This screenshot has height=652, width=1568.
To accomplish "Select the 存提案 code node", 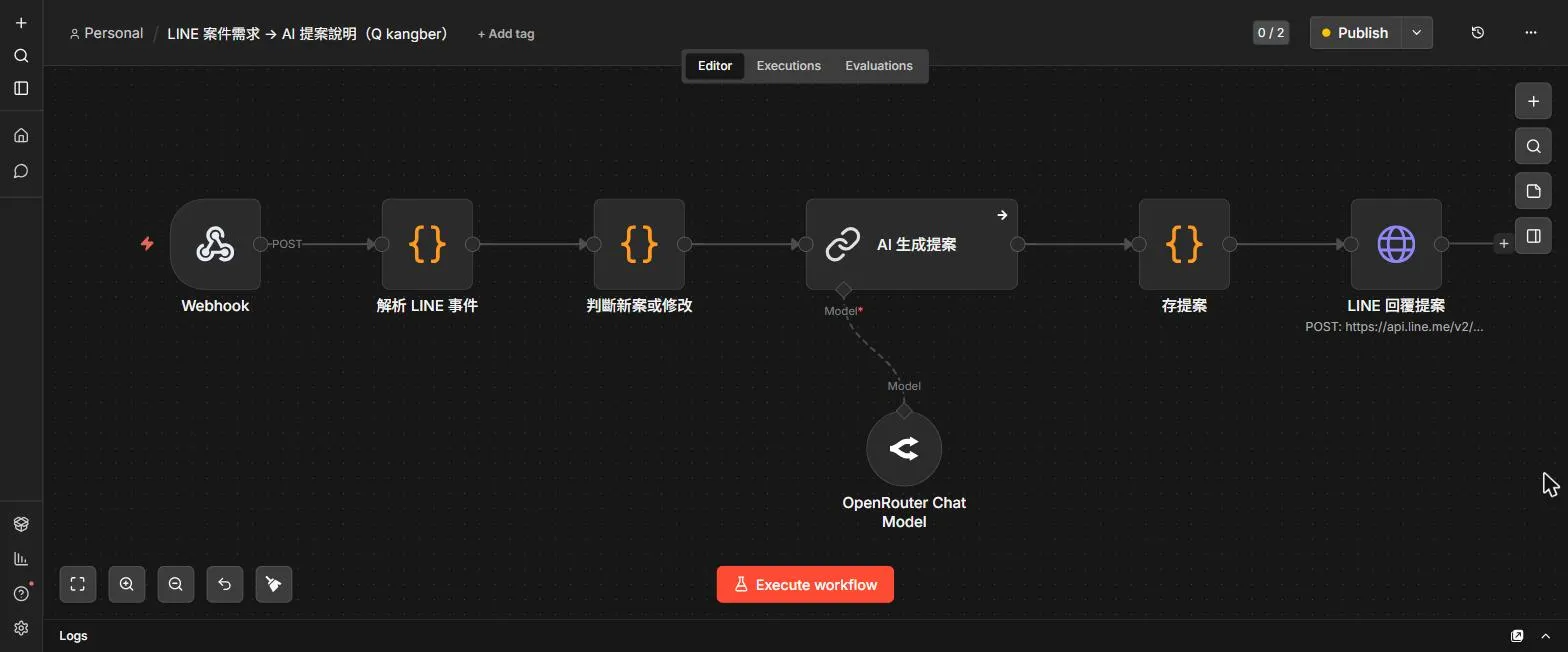I will point(1184,244).
